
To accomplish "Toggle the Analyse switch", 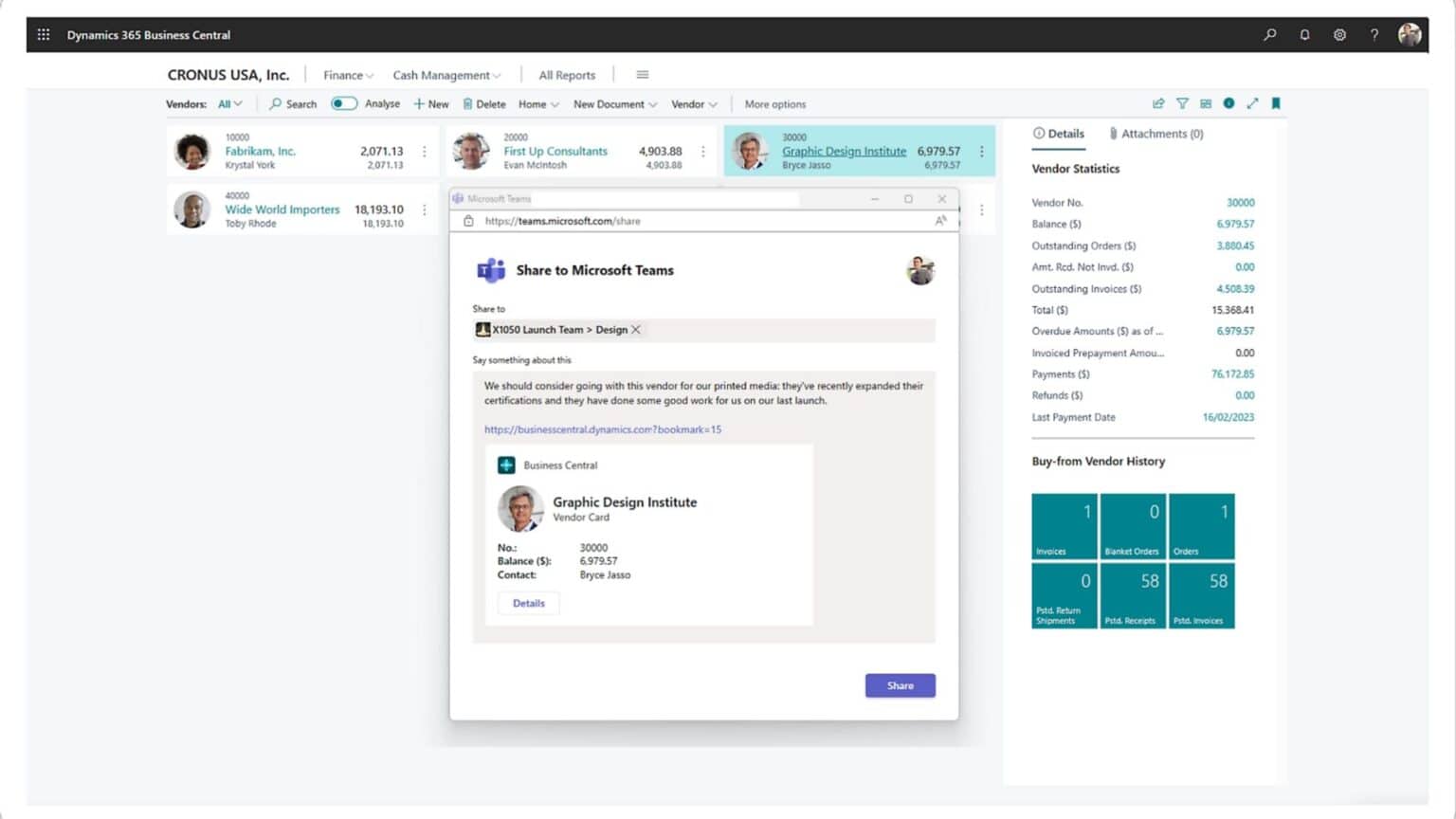I will pyautogui.click(x=343, y=103).
